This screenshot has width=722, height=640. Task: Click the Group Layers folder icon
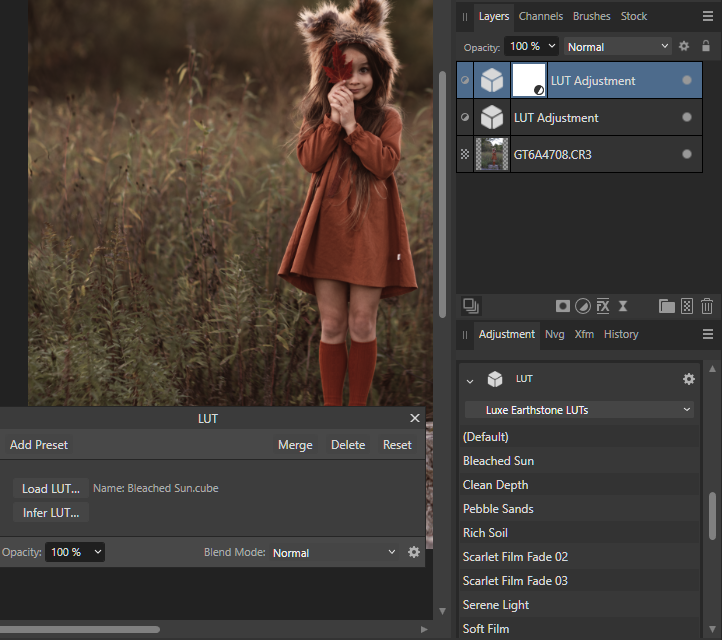point(666,306)
